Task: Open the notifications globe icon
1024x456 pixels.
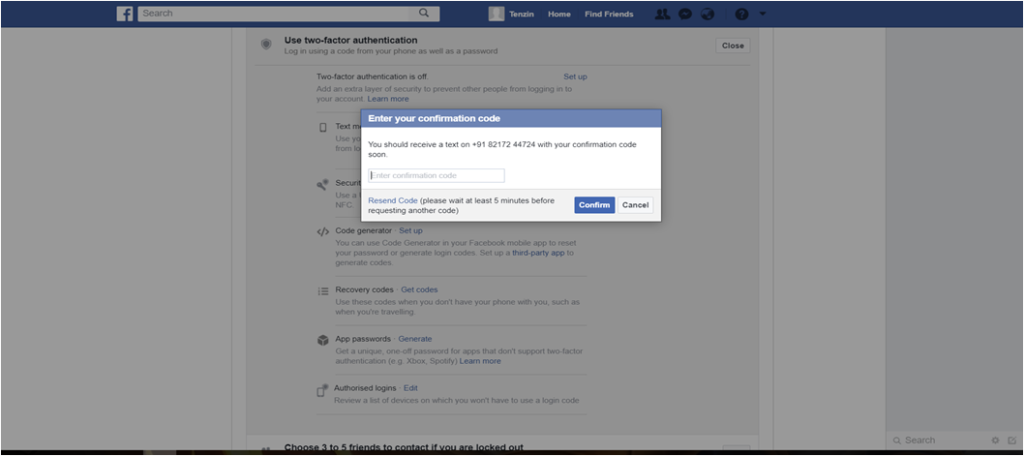Action: point(707,14)
